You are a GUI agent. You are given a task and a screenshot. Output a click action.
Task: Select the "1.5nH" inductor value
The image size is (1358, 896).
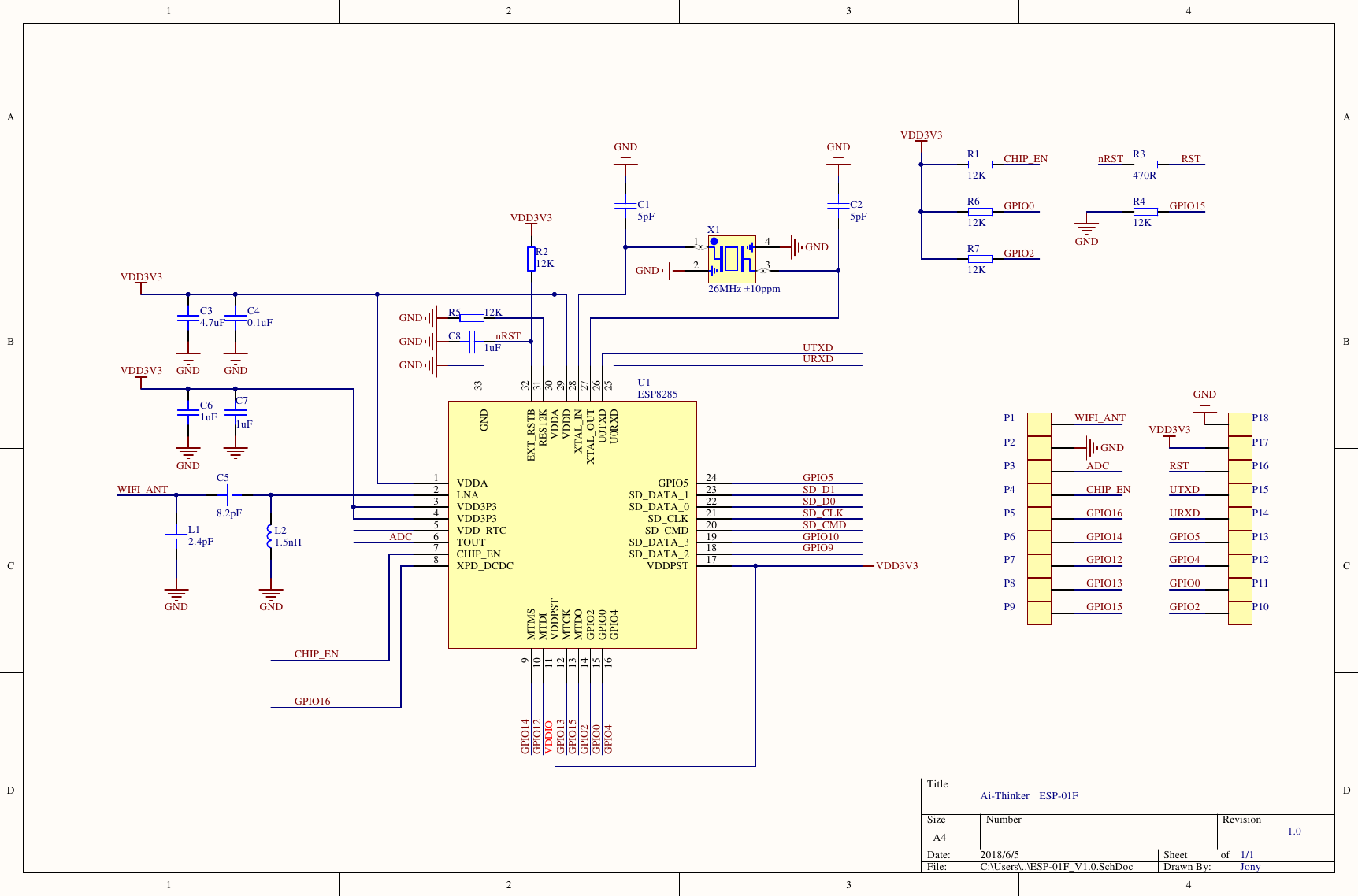click(288, 542)
